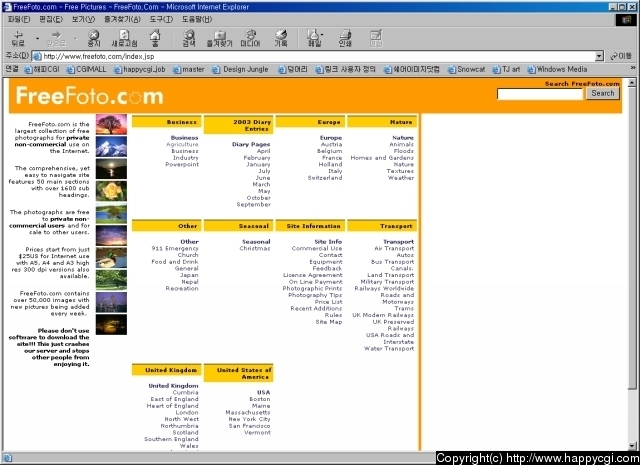The image size is (640, 465).
Task: Open the September diary page link
Action: [x=253, y=205]
